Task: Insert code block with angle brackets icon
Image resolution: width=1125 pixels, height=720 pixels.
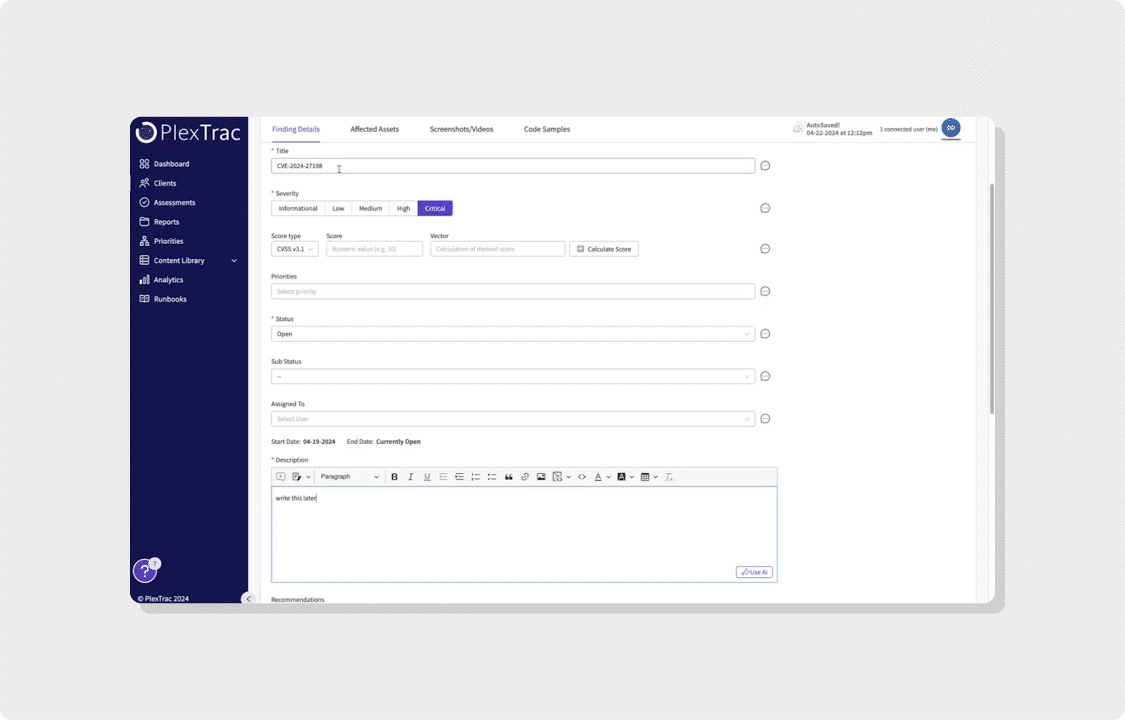Action: click(x=582, y=477)
